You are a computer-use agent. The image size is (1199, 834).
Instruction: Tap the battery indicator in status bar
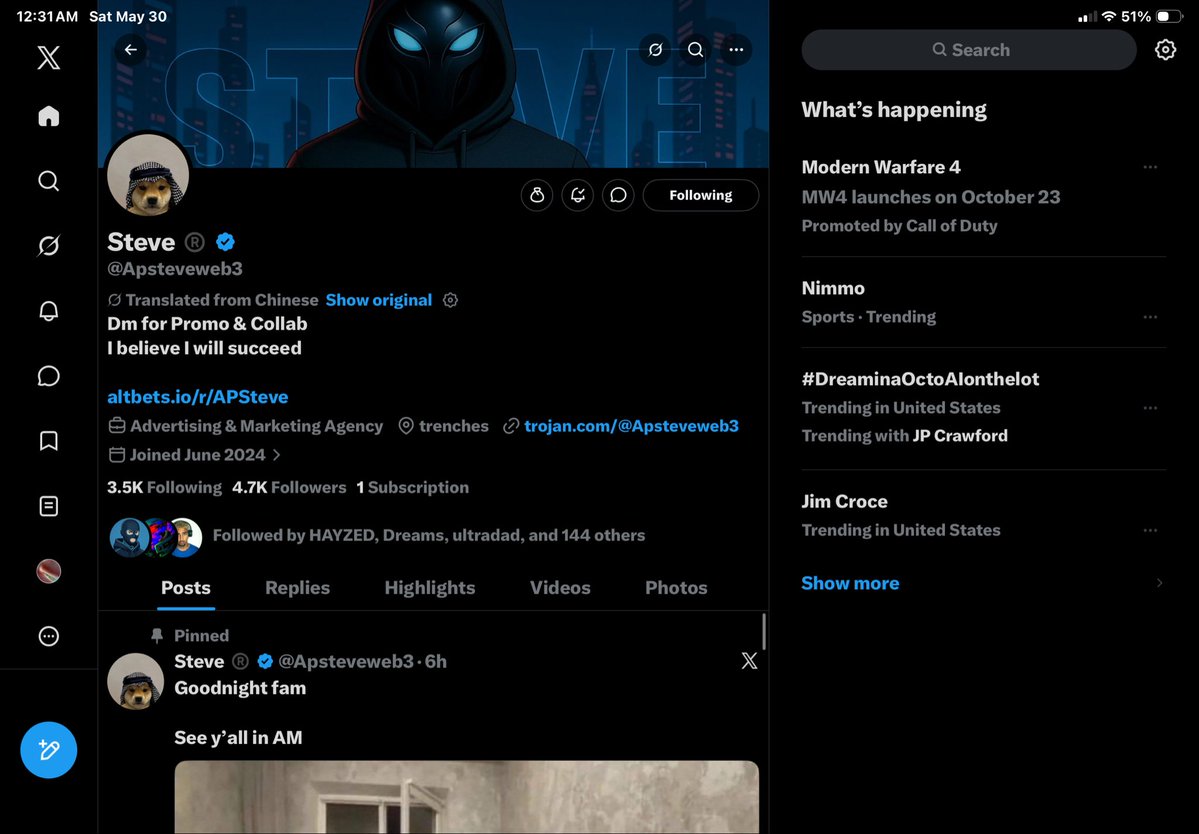1168,16
